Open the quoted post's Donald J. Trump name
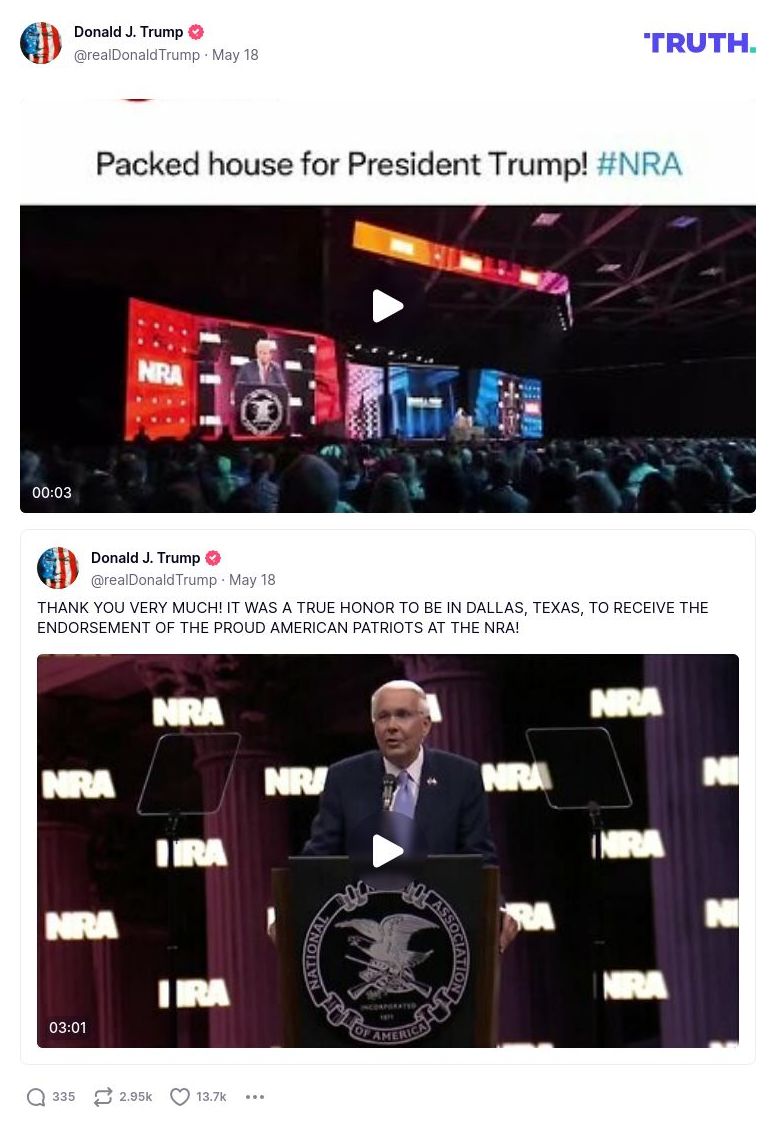The image size is (777, 1127). click(x=145, y=558)
